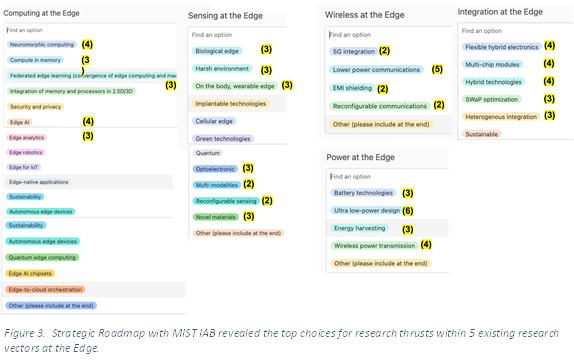
Task: Select the 5G integration option
Action: tap(354, 51)
